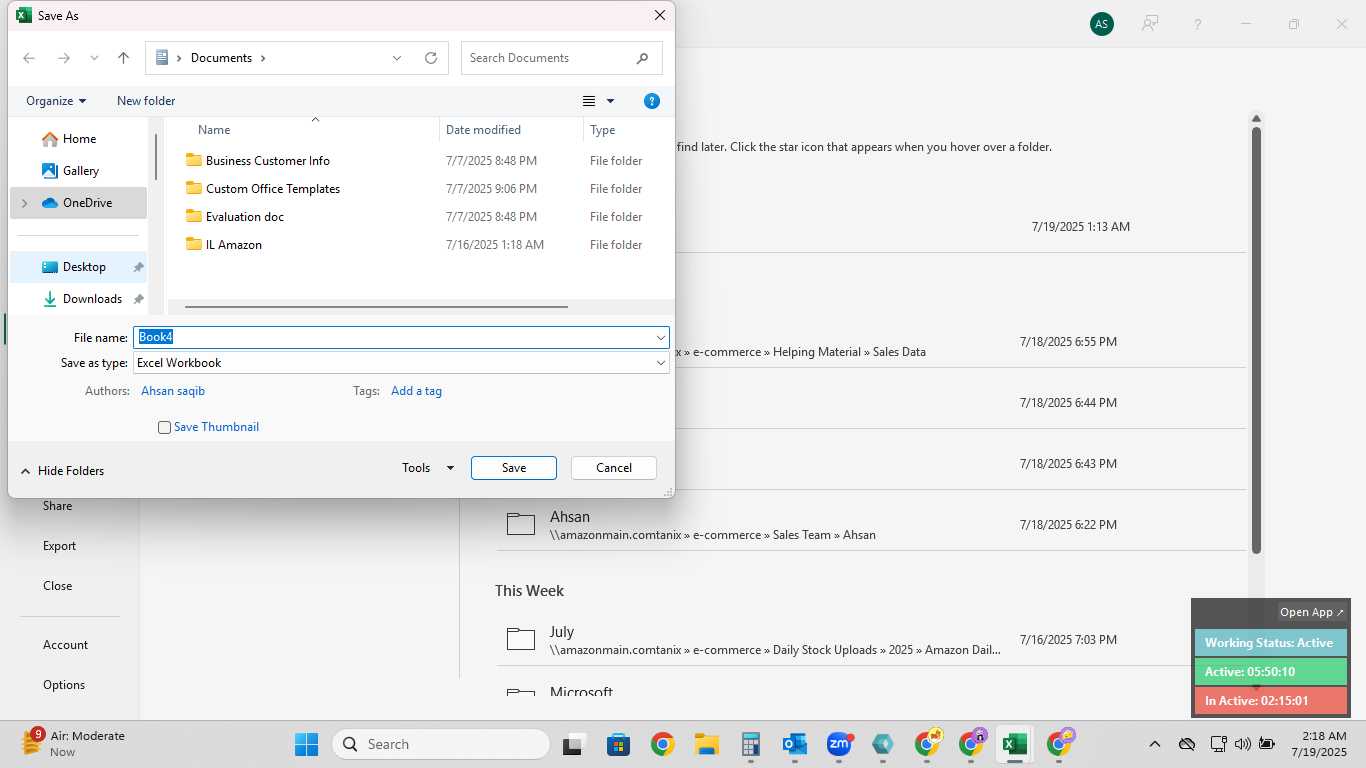Select Home in the navigation pane
This screenshot has width=1366, height=768.
[79, 139]
